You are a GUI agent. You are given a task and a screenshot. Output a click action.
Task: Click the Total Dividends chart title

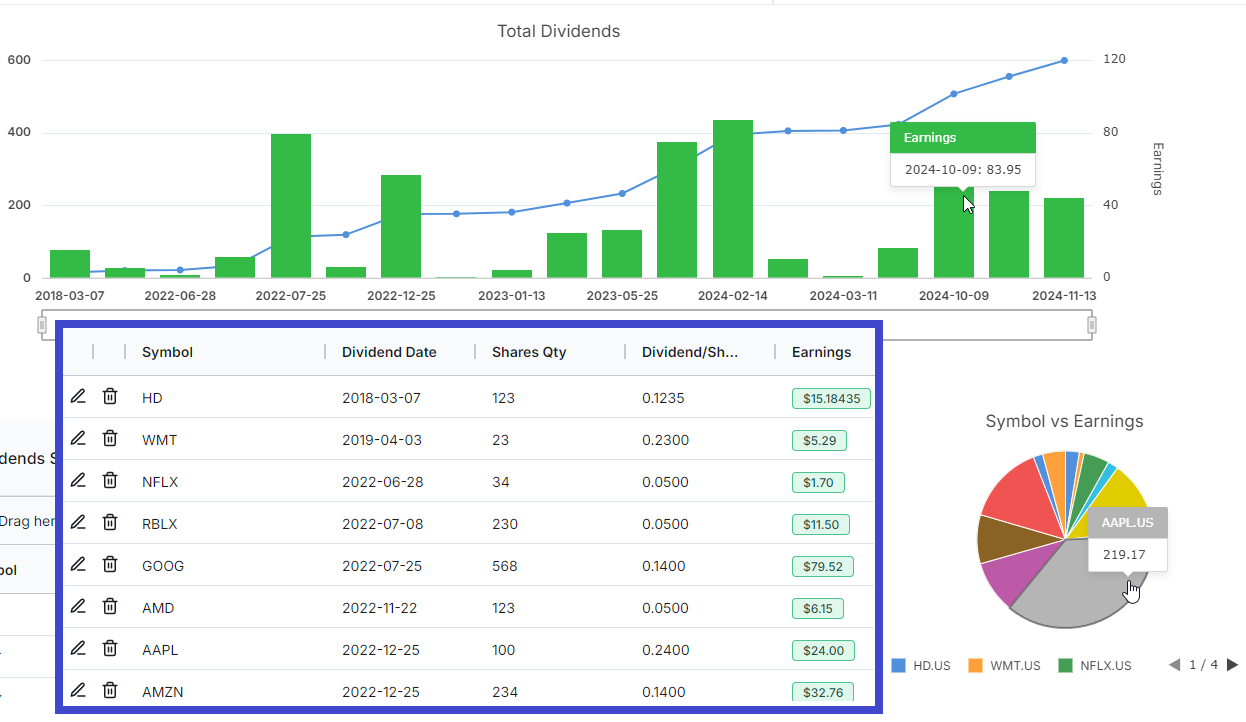point(559,31)
